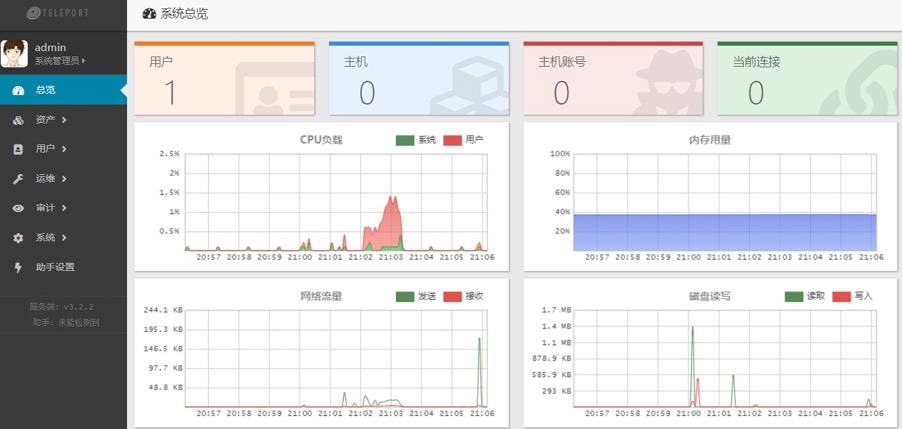Open the 用户 count card
Screen dimensions: 902x429
click(224, 78)
